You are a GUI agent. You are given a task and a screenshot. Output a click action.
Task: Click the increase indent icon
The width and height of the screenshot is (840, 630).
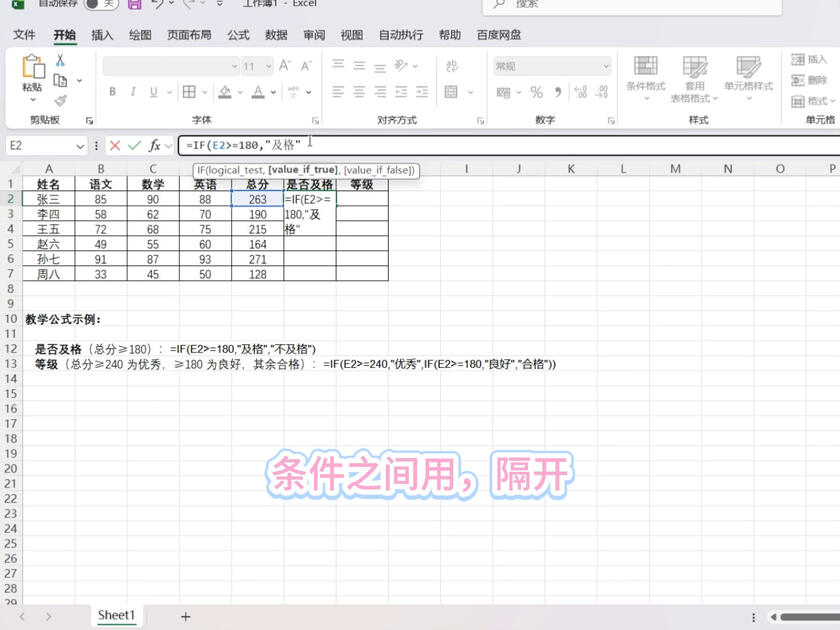pos(422,92)
